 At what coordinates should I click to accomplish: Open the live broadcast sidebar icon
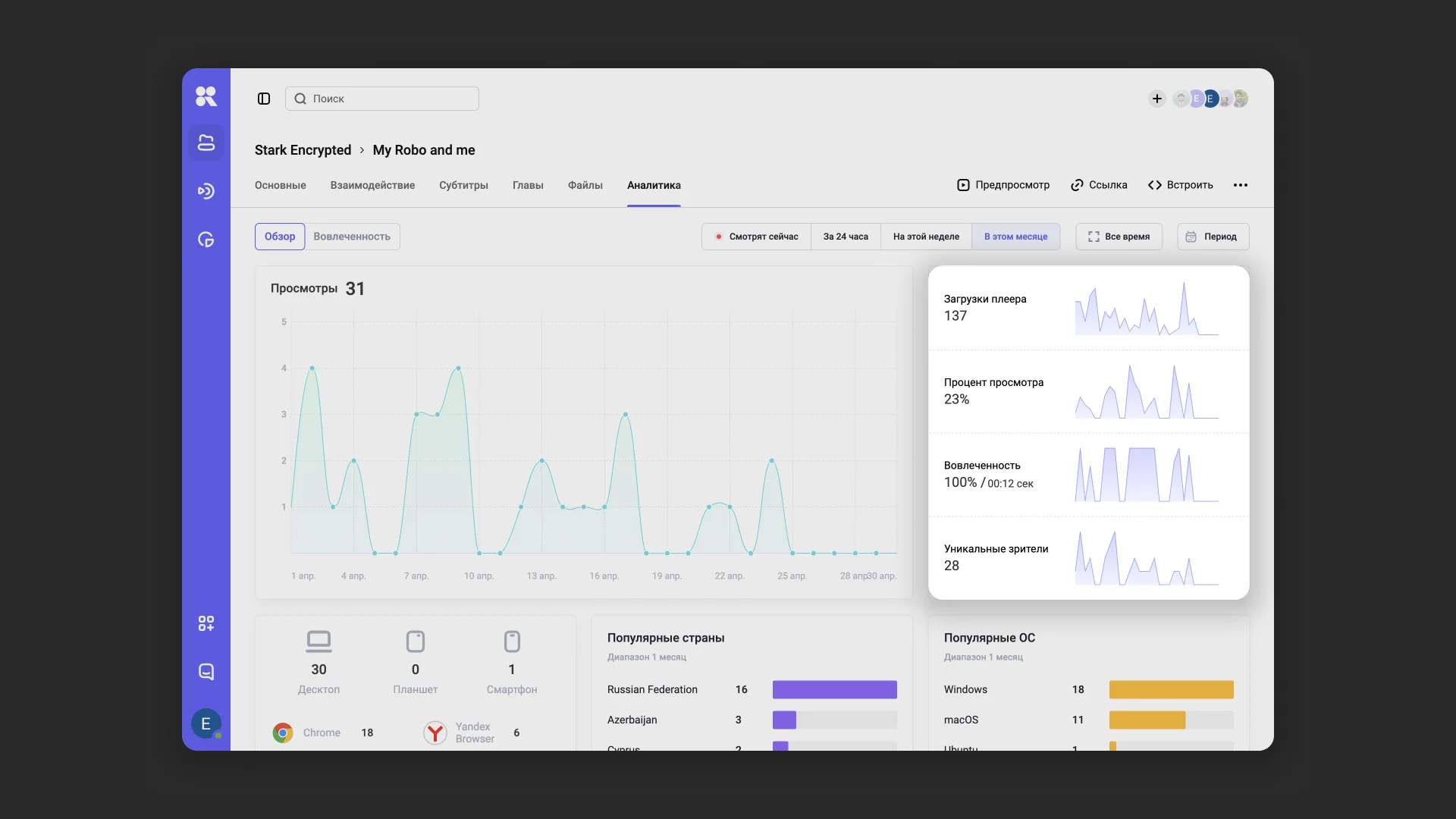coord(206,191)
